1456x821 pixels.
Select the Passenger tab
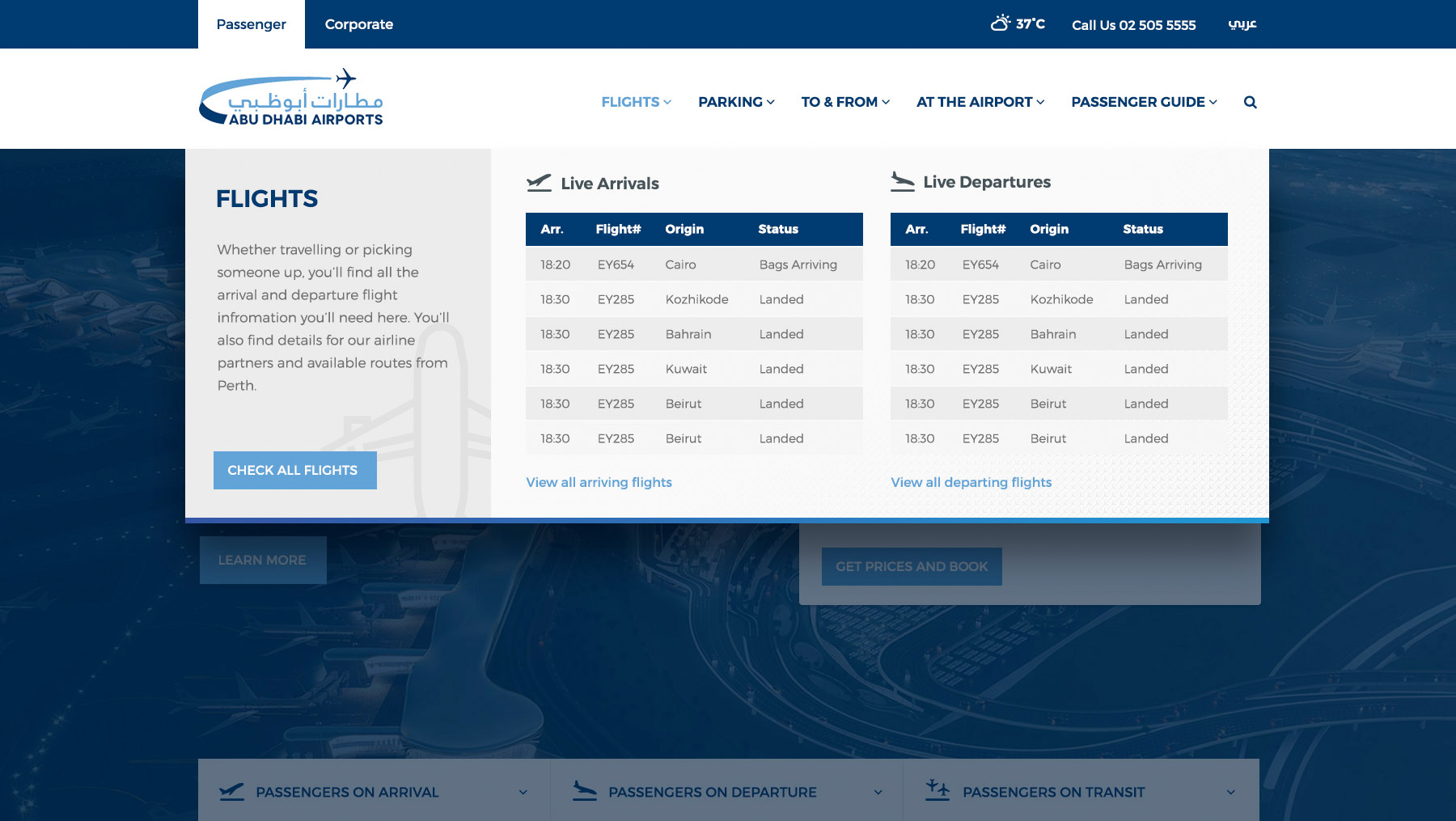(x=251, y=24)
